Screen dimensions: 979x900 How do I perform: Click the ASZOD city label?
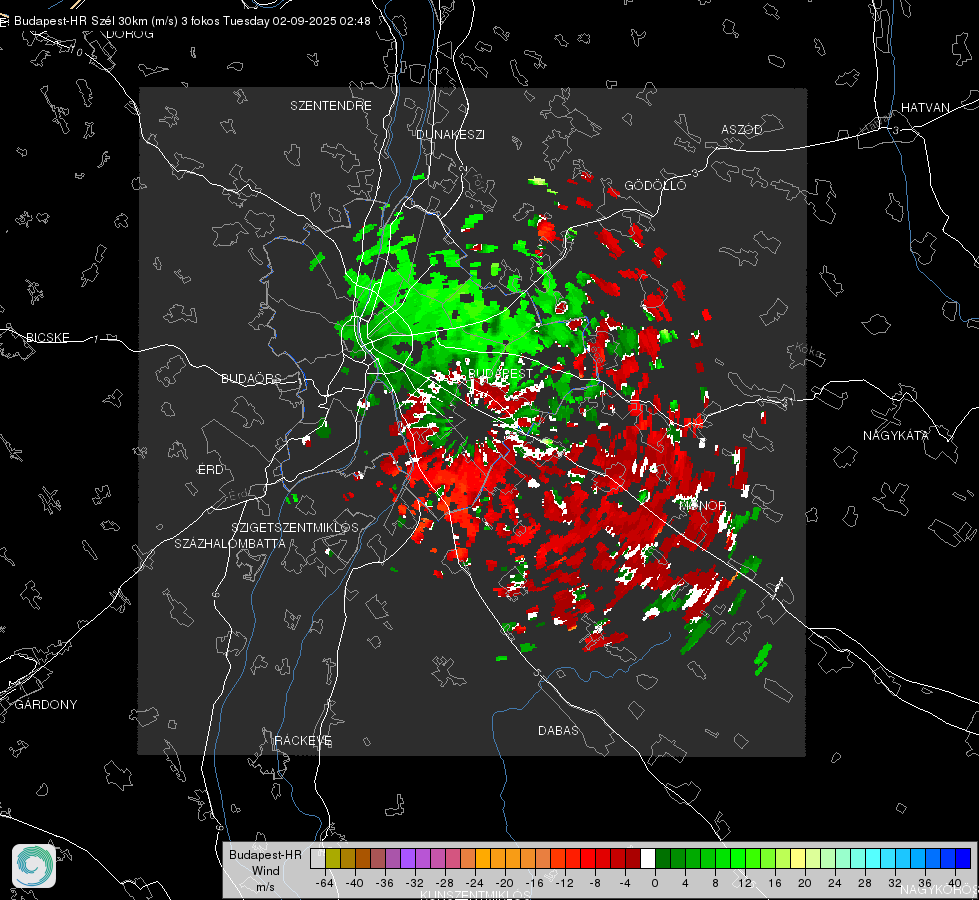(742, 129)
